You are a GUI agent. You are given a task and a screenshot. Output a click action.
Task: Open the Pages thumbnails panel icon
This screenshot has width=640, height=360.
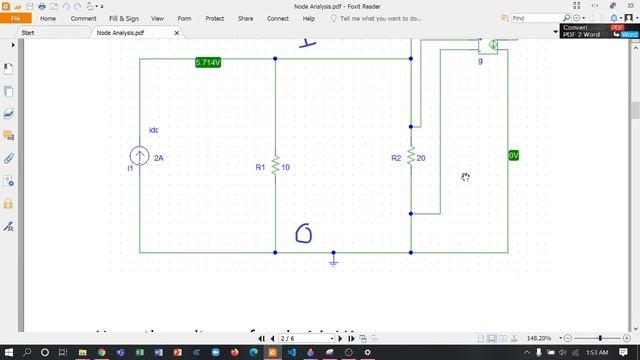point(8,91)
